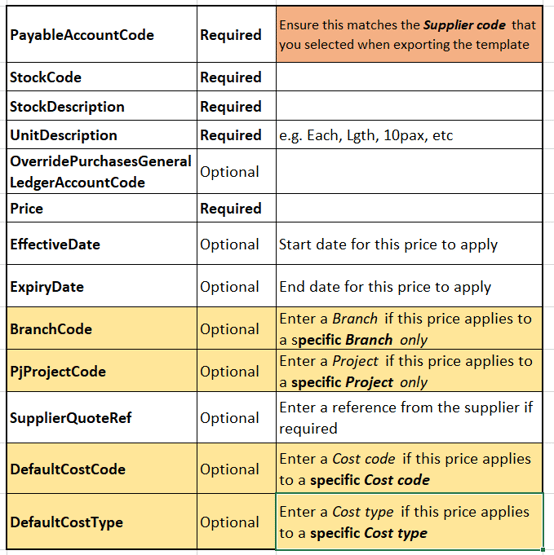
Task: Select the ExpiryDate cell
Action: (x=102, y=286)
